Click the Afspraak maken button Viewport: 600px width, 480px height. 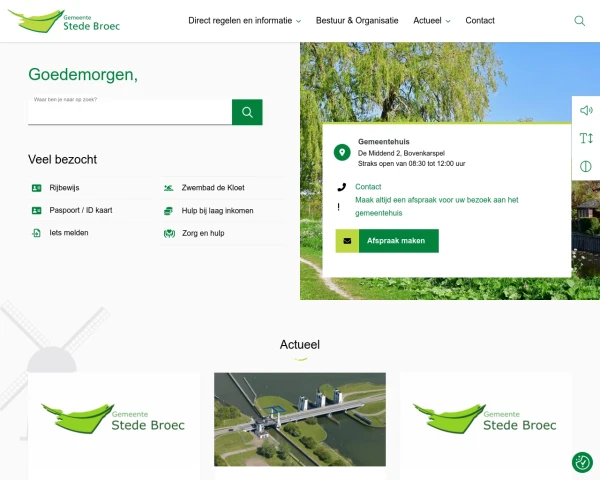point(387,241)
